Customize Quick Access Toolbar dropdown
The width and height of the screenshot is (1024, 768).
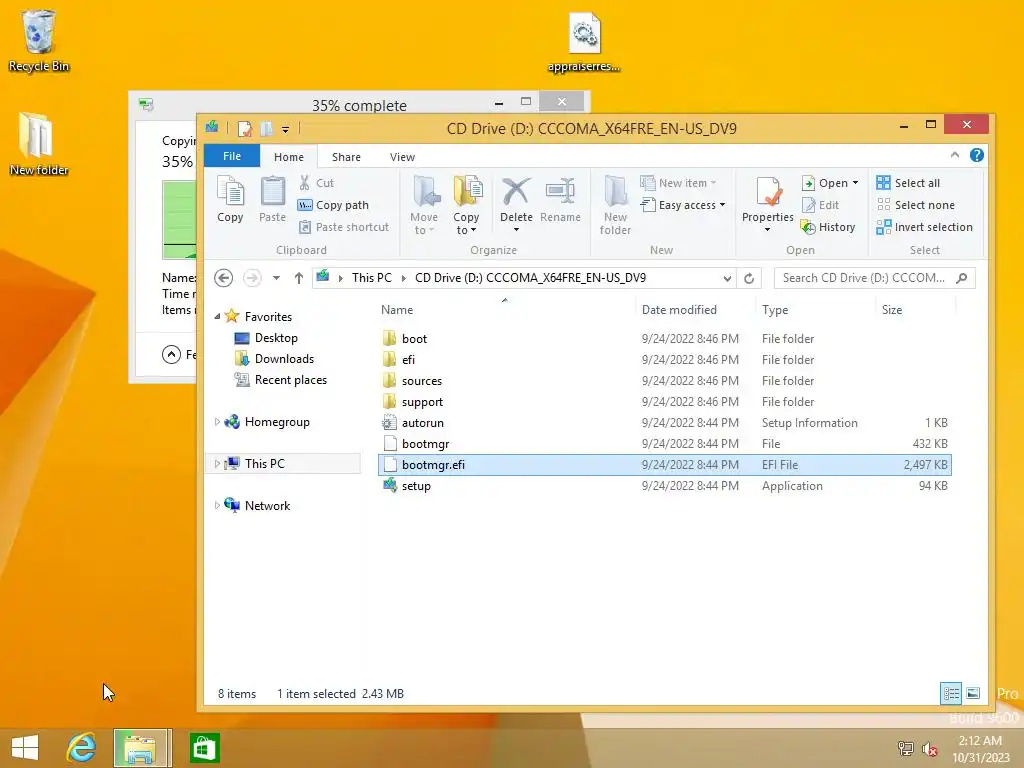(x=285, y=129)
